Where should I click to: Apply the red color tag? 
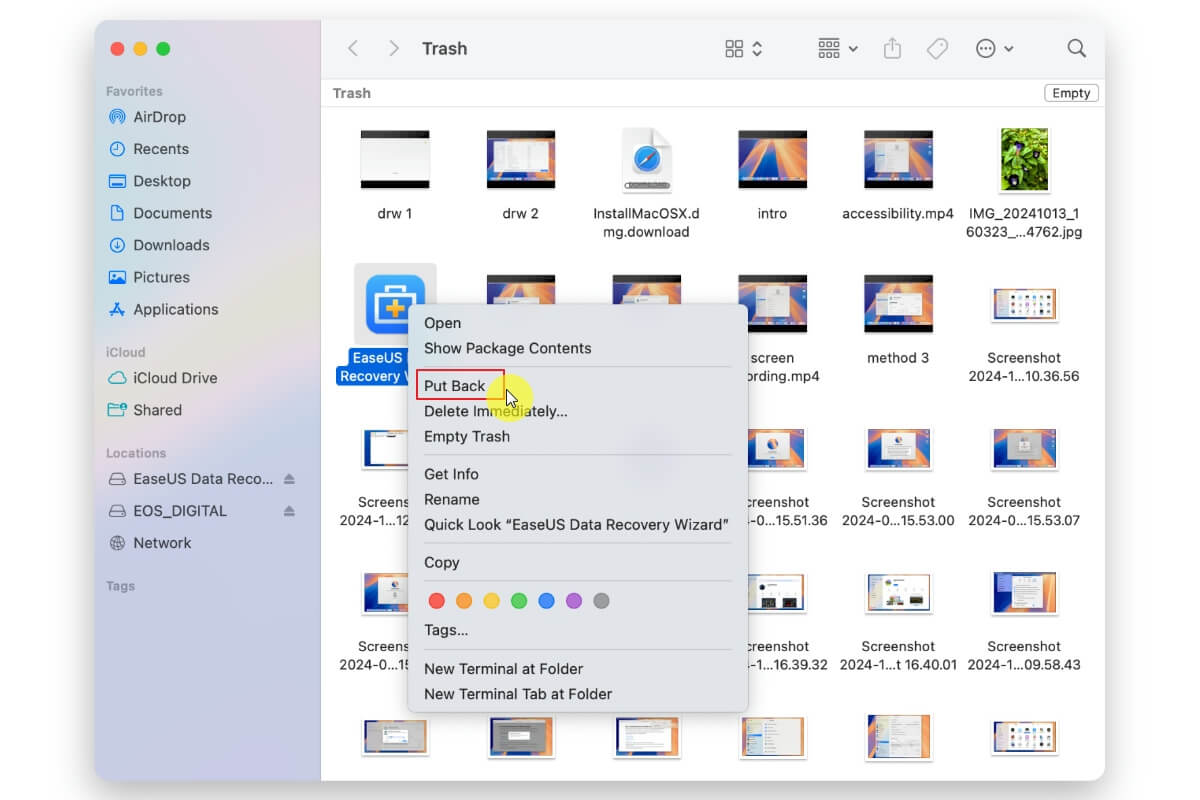click(436, 601)
